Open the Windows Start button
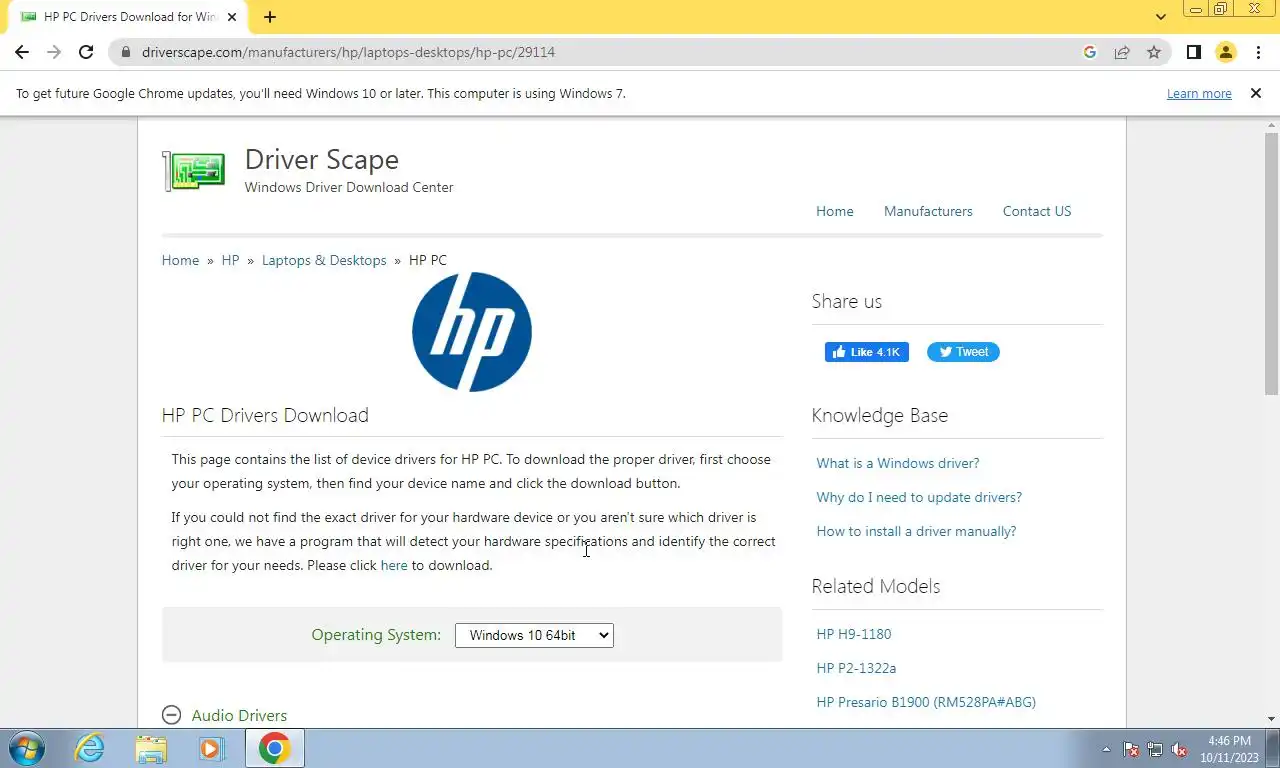The height and width of the screenshot is (768, 1280). click(27, 748)
